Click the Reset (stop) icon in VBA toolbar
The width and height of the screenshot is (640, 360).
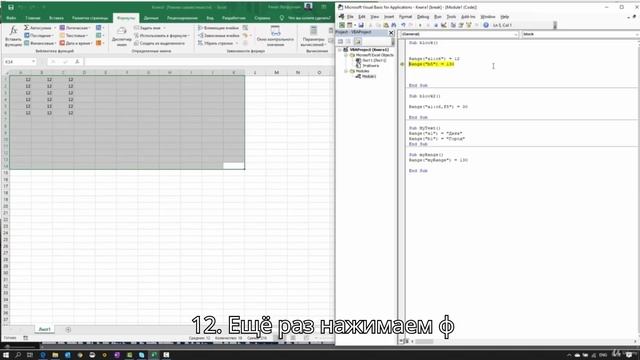tap(436, 25)
